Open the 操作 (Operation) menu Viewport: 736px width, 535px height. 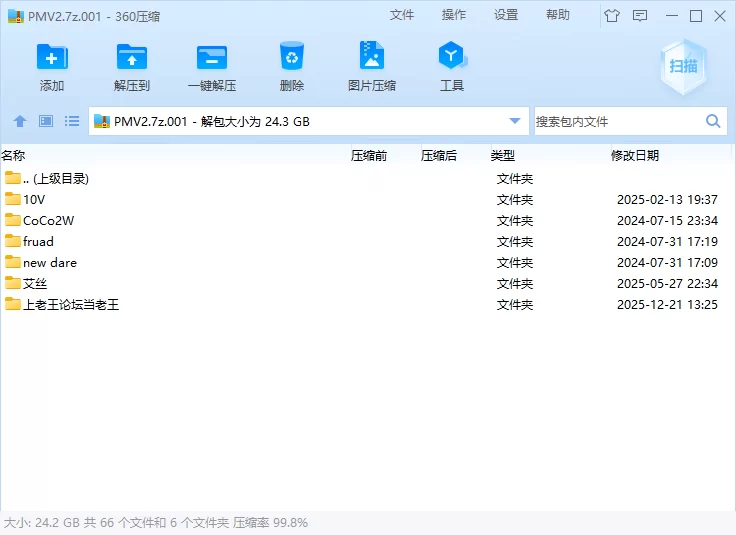point(454,15)
